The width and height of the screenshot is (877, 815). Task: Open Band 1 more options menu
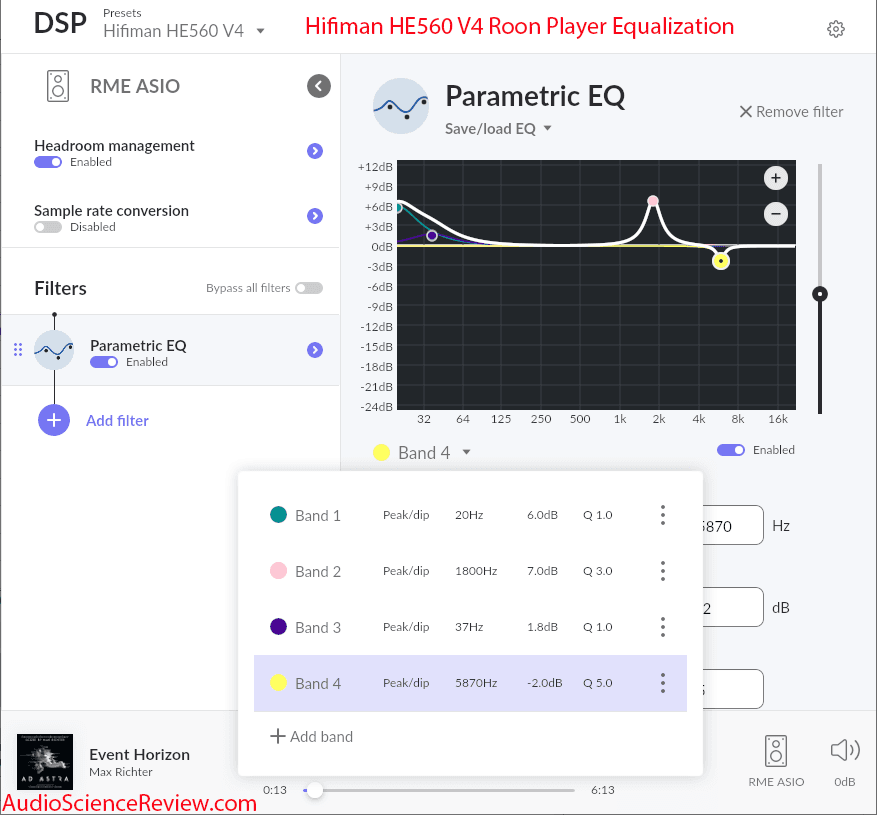pos(663,515)
